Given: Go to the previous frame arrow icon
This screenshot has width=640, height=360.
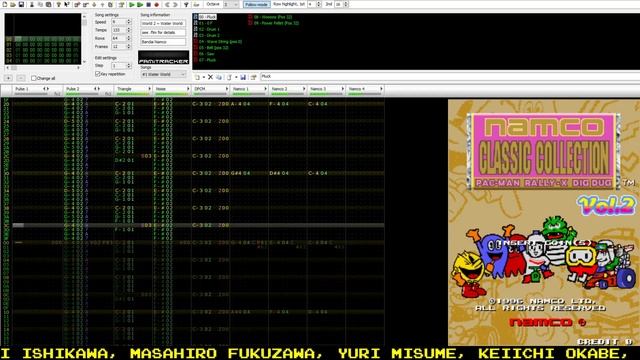Looking at the screenshot, I should point(167,4).
